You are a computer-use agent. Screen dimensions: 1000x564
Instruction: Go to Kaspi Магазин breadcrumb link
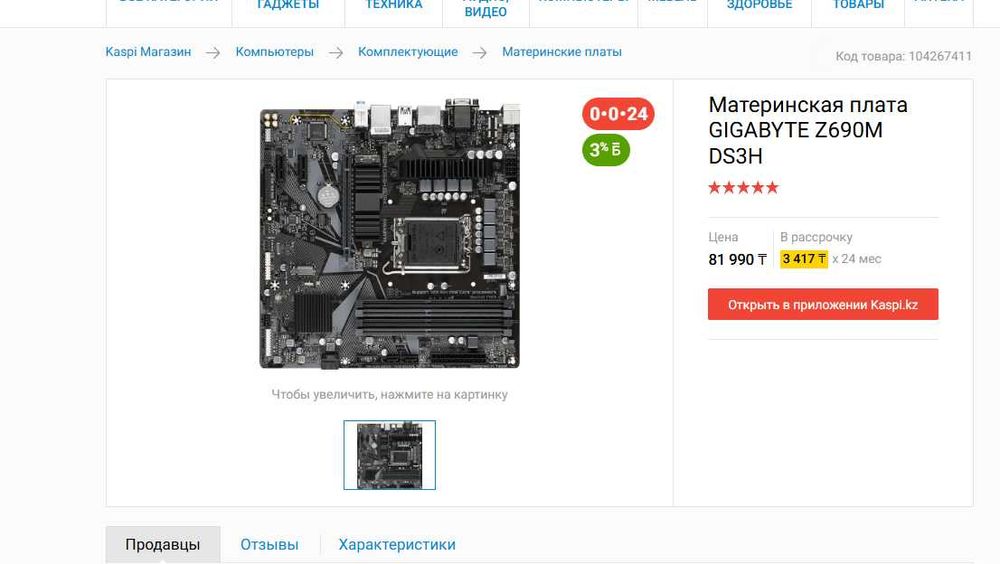(148, 52)
